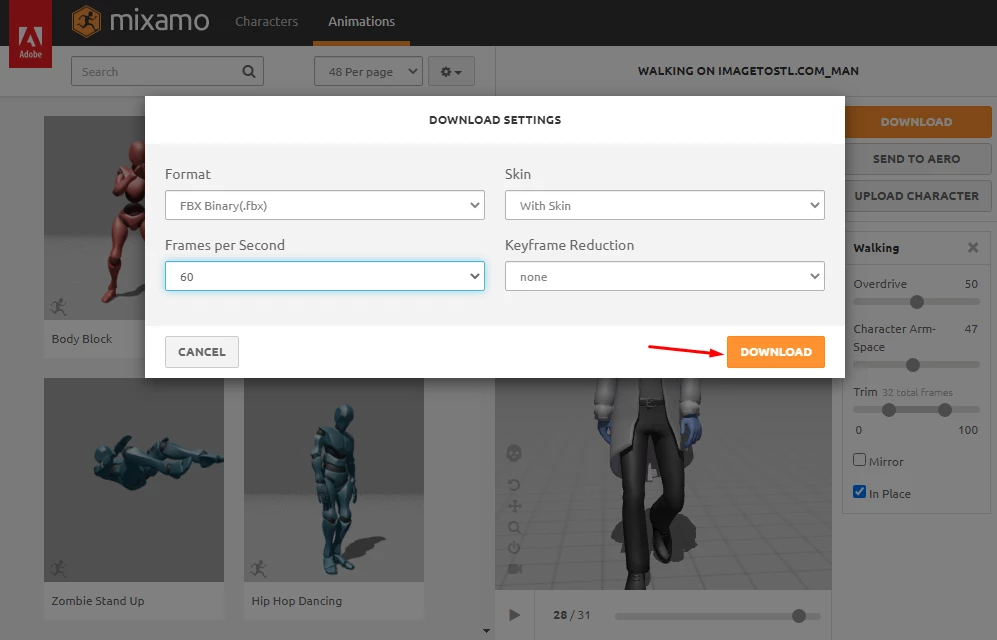The height and width of the screenshot is (640, 997).
Task: Open the Keyframe Reduction dropdown
Action: point(664,276)
